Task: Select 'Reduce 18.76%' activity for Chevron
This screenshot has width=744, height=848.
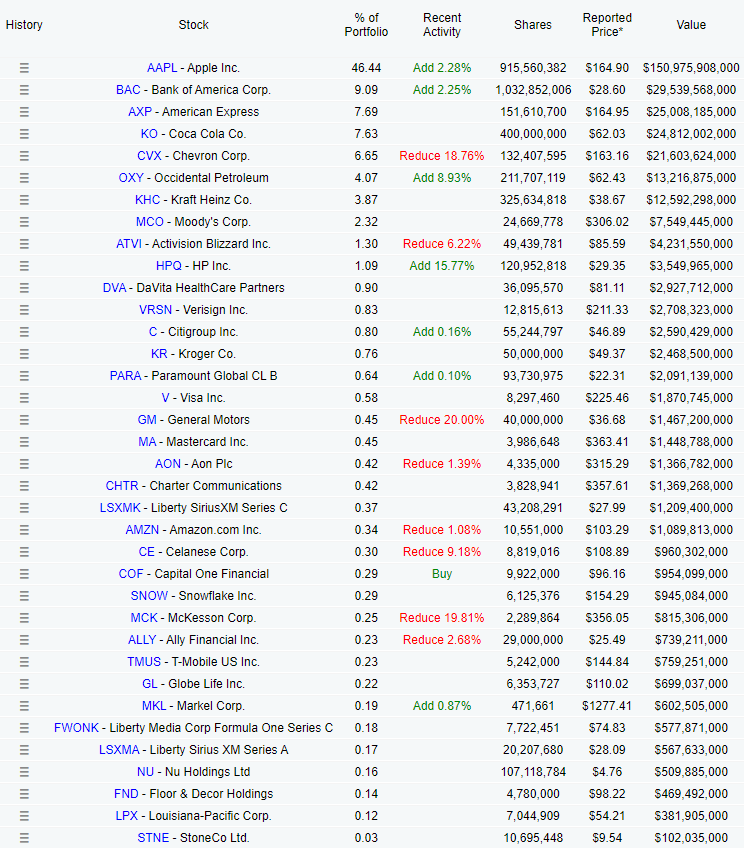Action: [442, 156]
